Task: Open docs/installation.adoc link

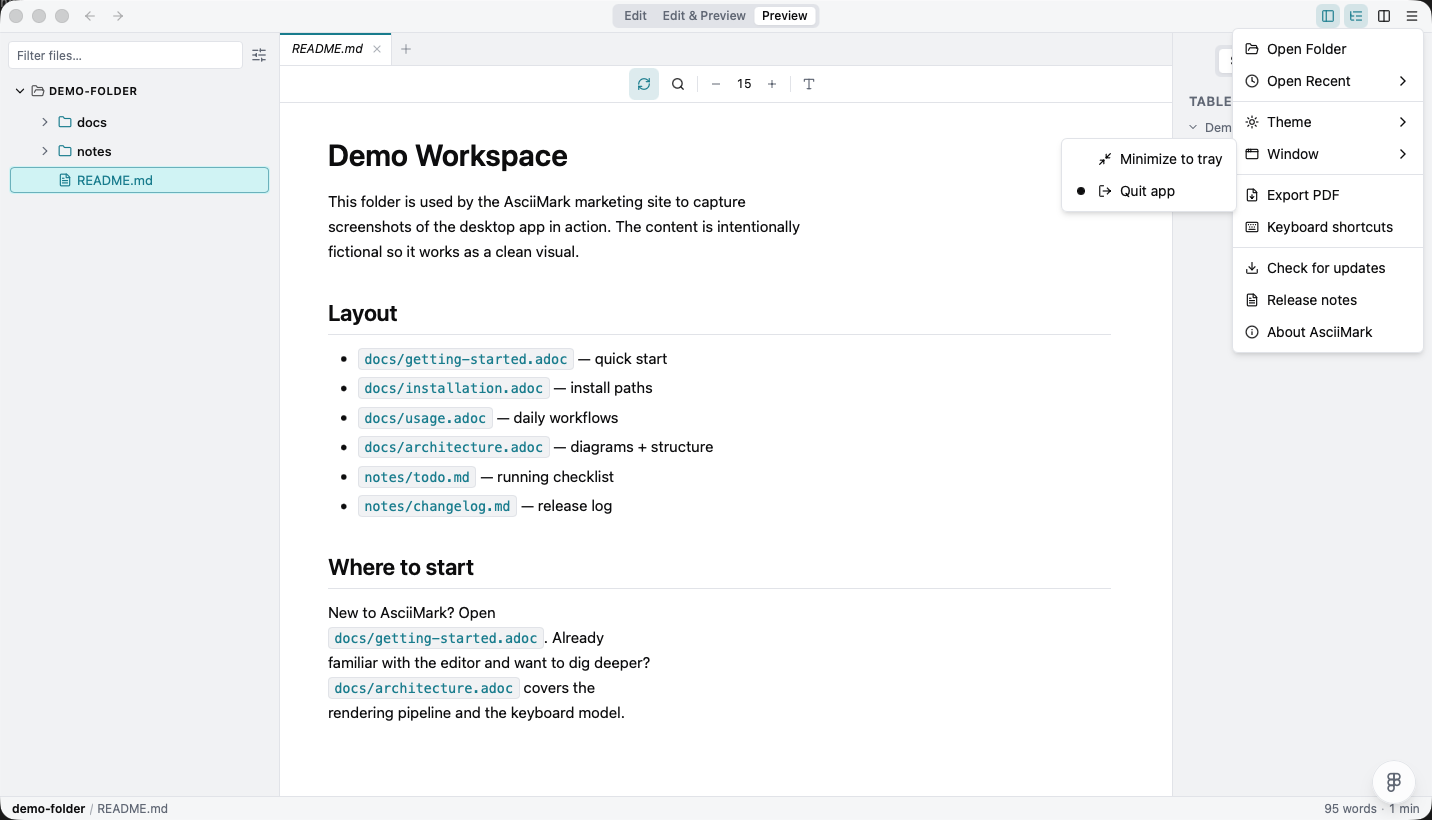Action: [453, 388]
